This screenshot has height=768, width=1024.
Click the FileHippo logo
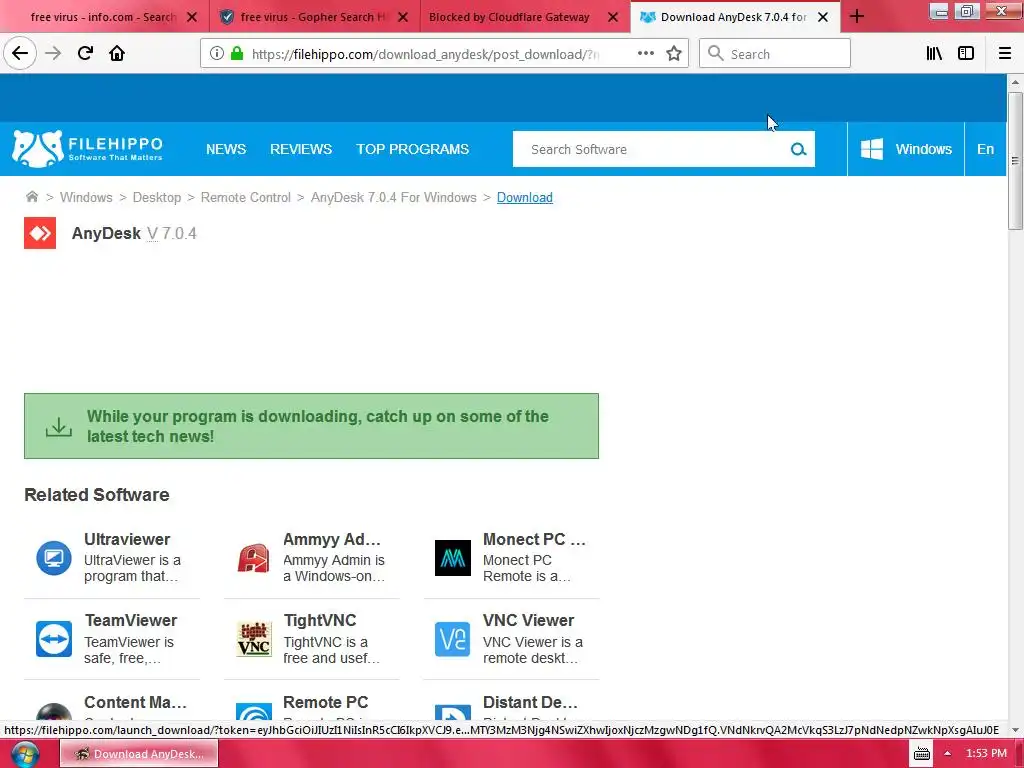88,149
